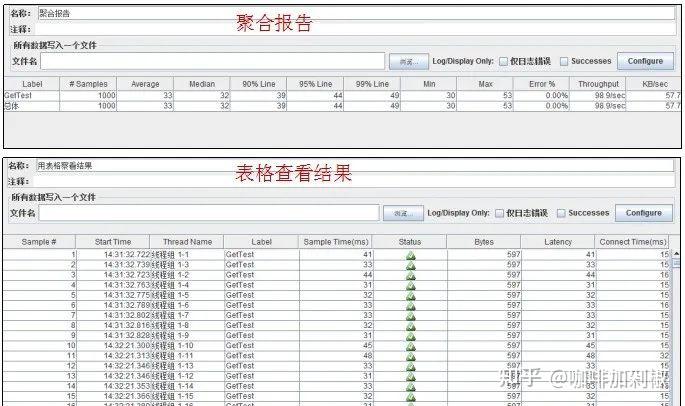Click the Min column header

(x=429, y=84)
